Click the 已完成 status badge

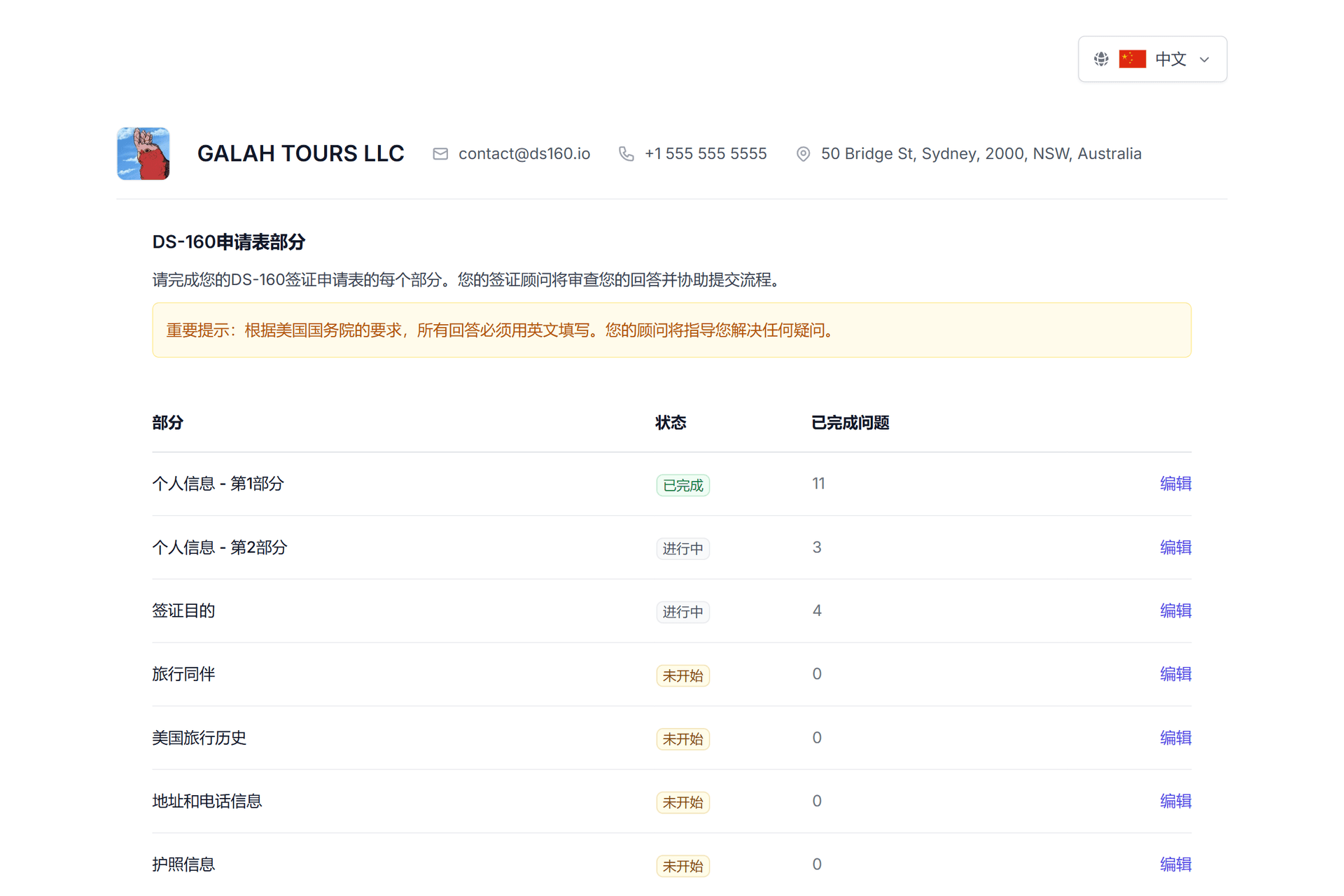point(682,484)
